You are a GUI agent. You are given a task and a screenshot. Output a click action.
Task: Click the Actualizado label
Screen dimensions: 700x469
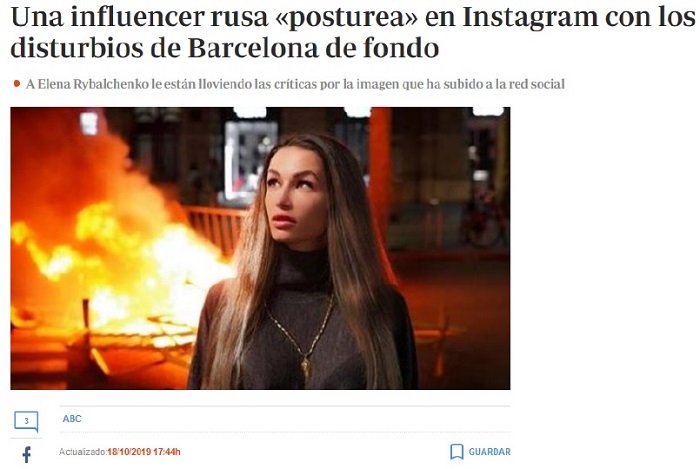83,452
